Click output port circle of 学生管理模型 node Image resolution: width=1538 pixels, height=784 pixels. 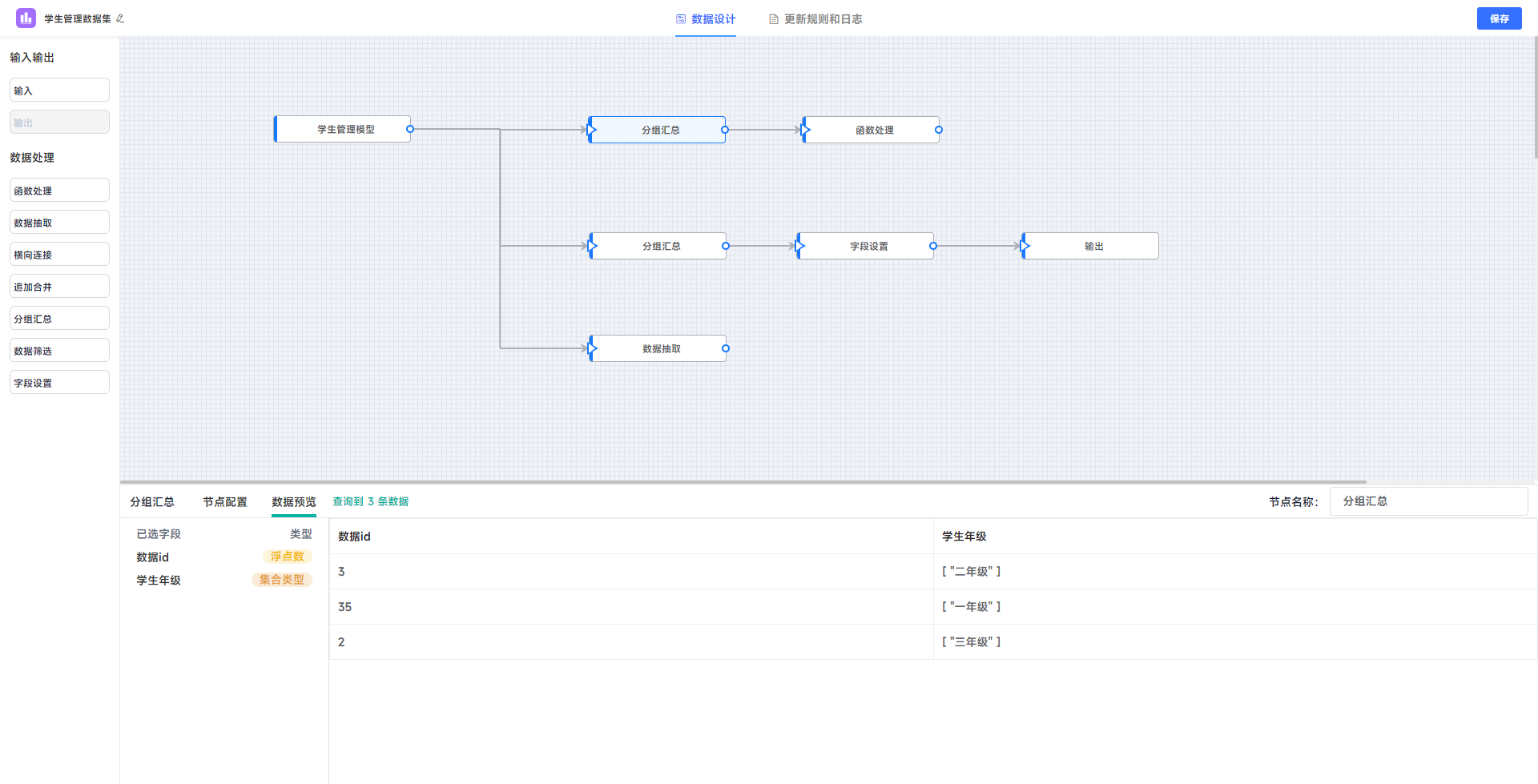[x=410, y=129]
